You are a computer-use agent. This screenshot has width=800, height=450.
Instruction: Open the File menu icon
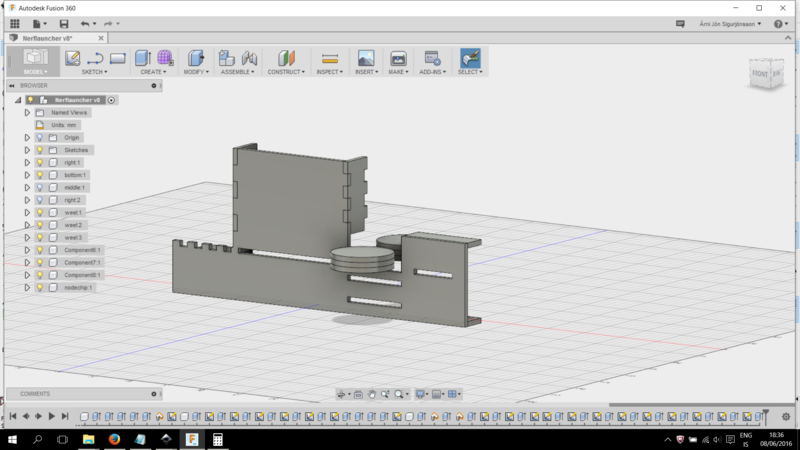(37, 23)
